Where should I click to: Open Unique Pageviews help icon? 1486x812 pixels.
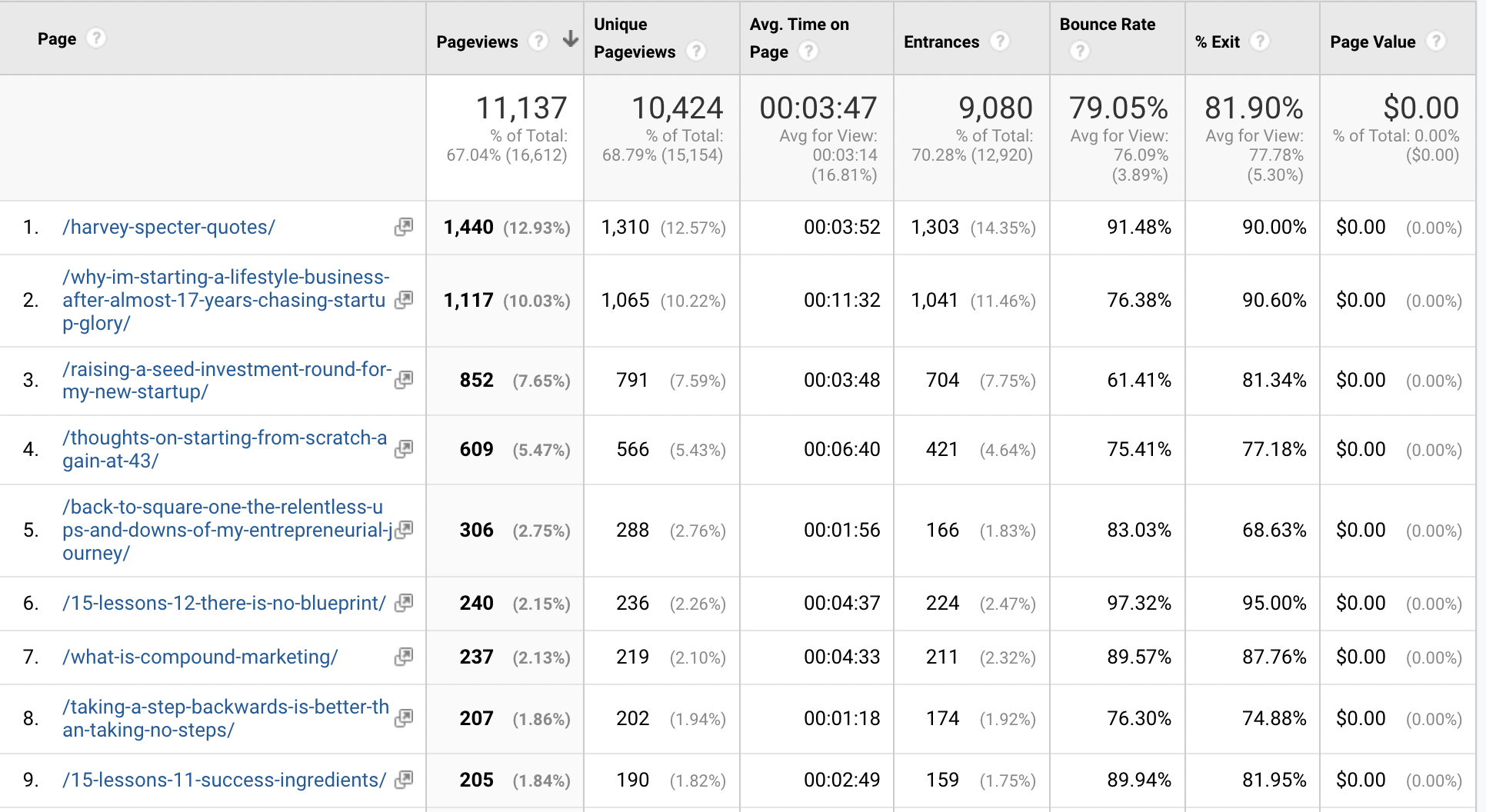(x=696, y=51)
